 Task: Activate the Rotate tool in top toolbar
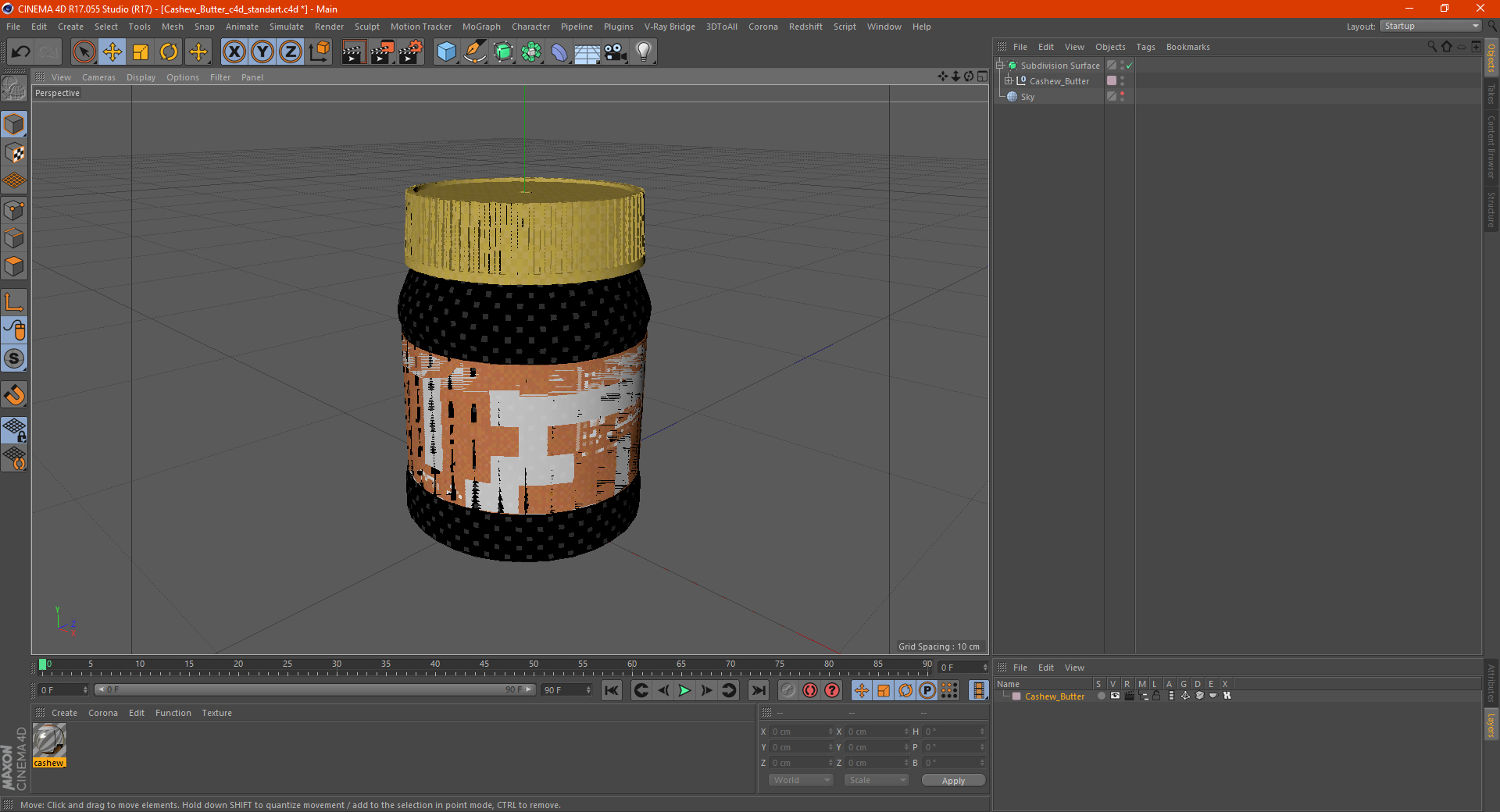(169, 52)
